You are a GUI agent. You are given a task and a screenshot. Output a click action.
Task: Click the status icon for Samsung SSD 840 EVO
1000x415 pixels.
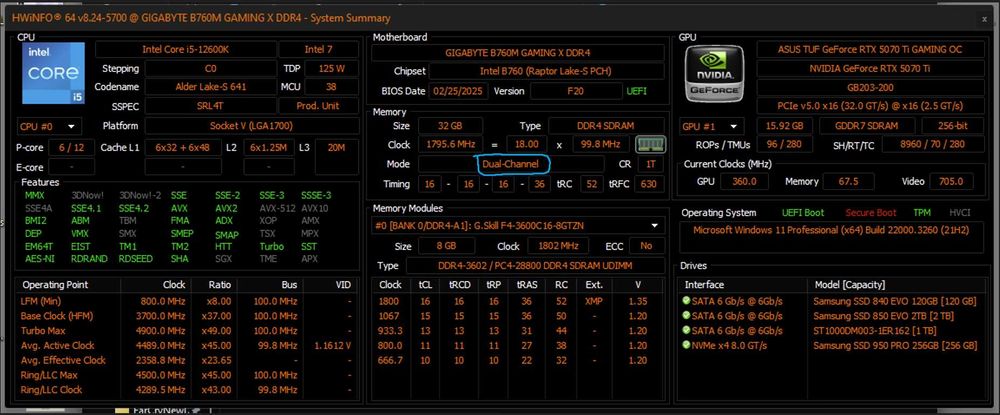click(x=686, y=301)
